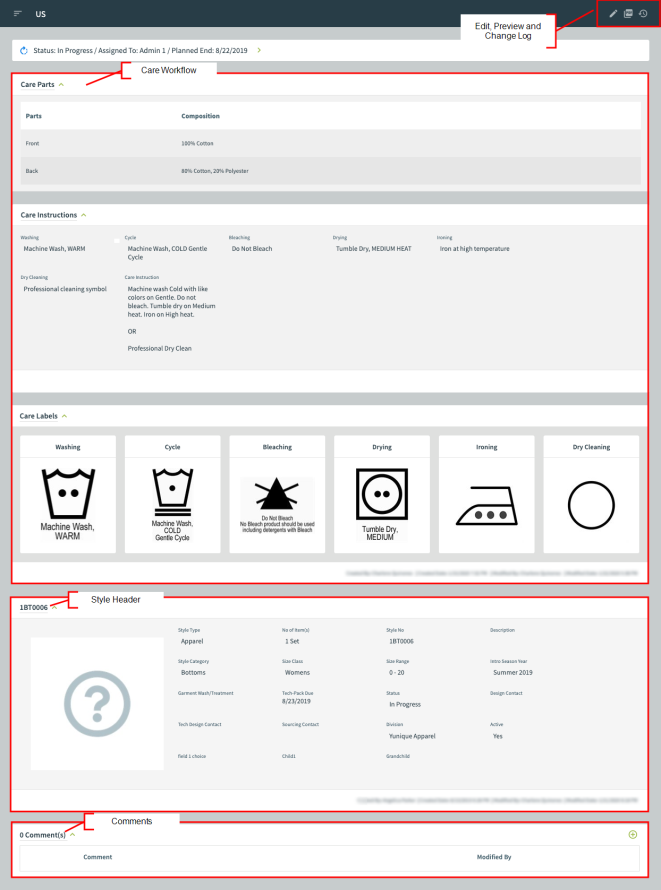Image resolution: width=661 pixels, height=890 pixels.
Task: Collapse the Care Instructions section
Action: coord(84,215)
